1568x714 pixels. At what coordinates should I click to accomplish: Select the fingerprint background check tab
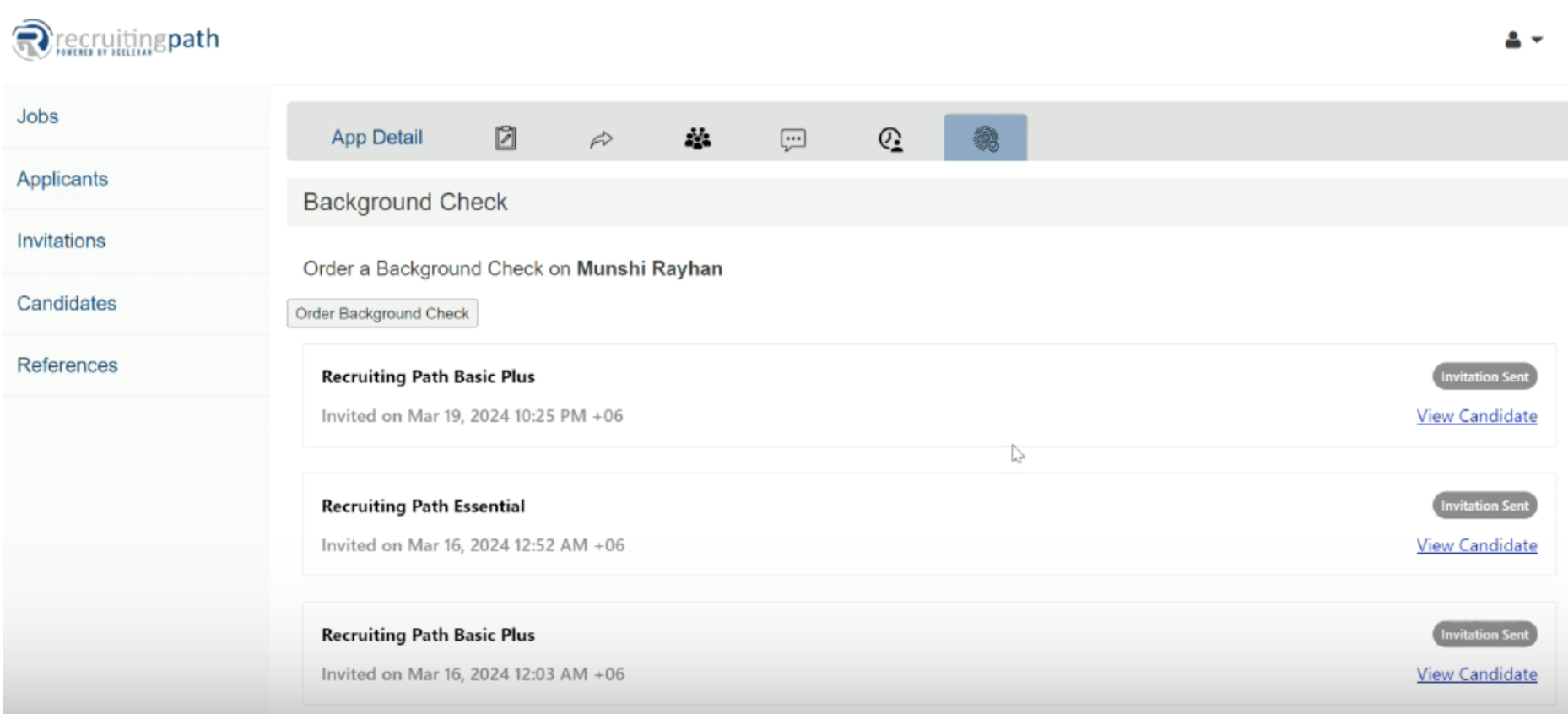(986, 138)
